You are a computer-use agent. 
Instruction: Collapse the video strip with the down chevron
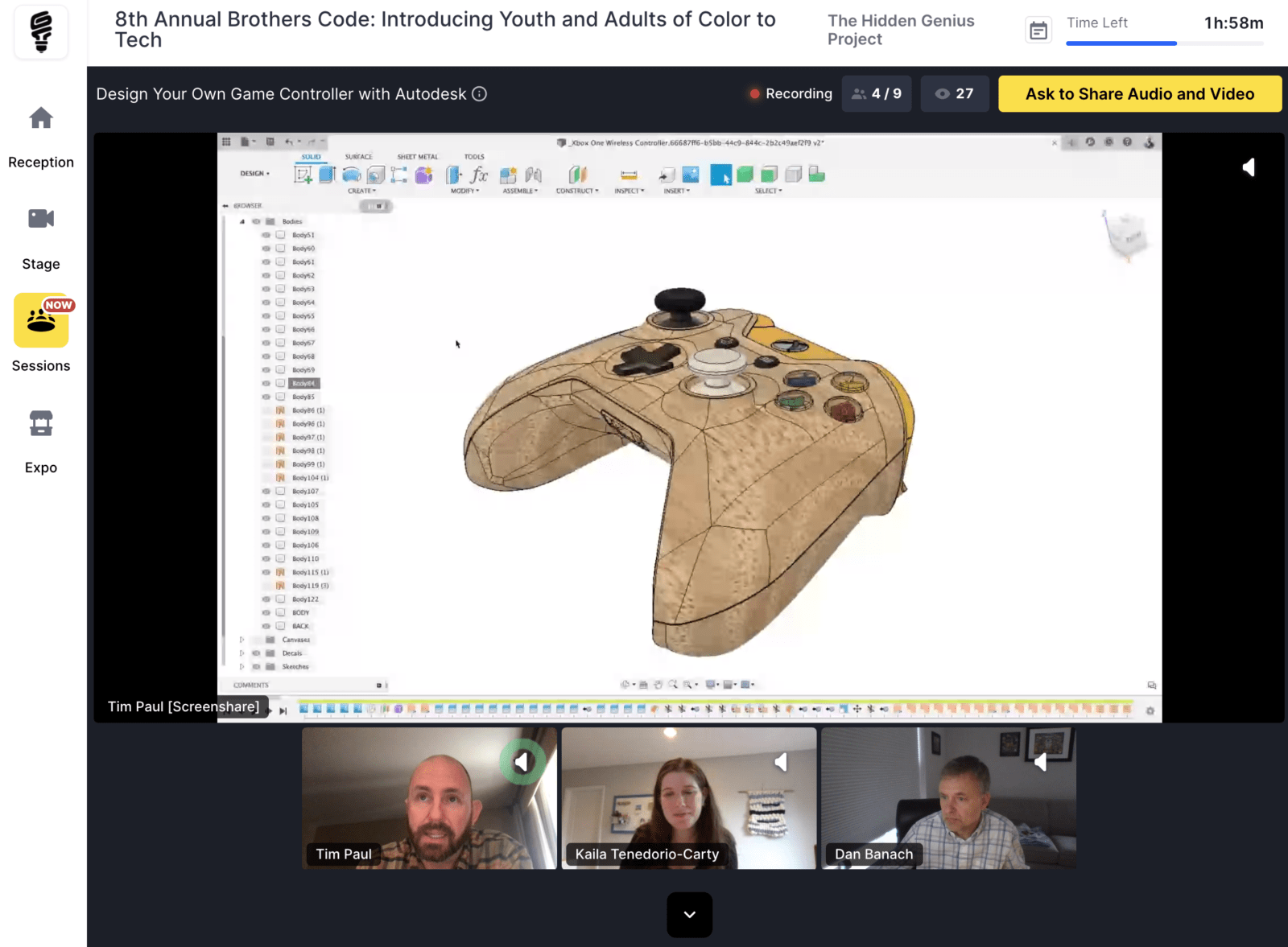coord(689,914)
